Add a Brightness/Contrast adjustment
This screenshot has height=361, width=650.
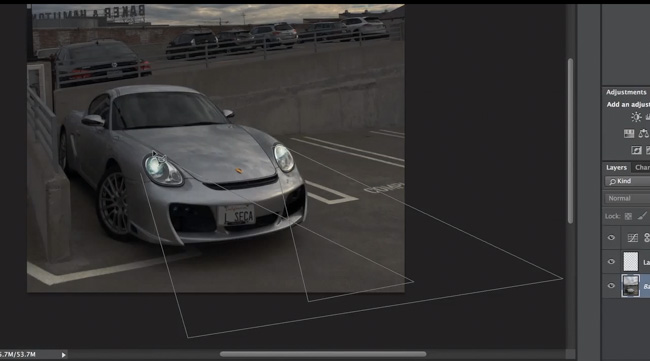pos(636,117)
